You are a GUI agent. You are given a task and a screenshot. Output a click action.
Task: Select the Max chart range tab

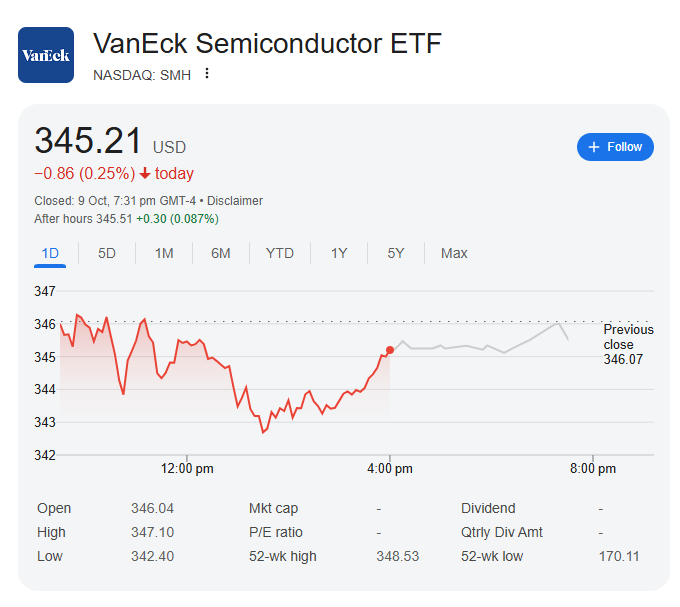click(454, 253)
